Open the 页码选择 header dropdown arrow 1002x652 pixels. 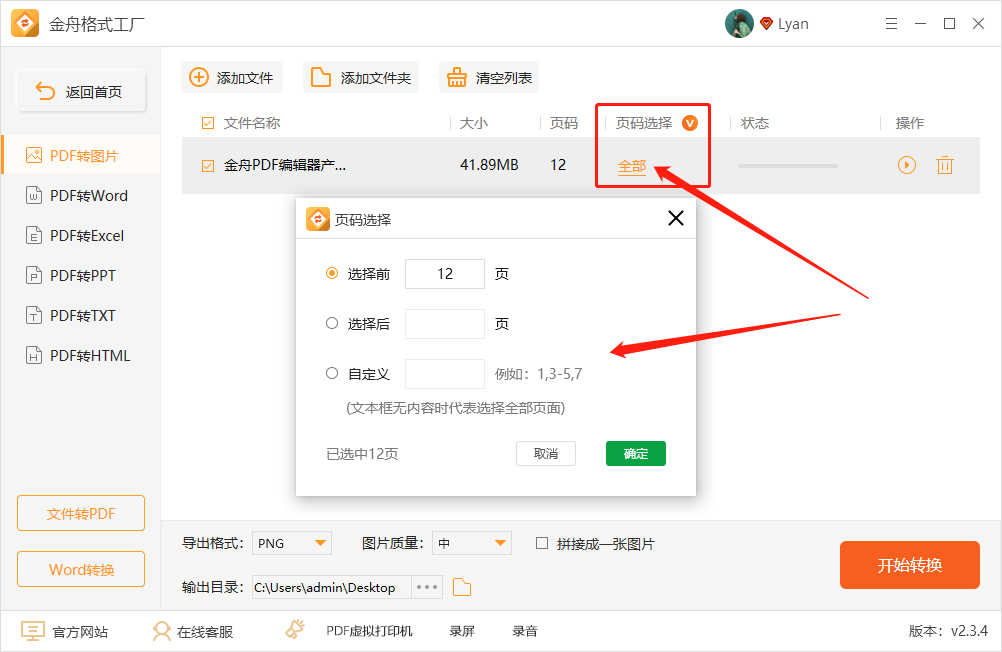689,123
